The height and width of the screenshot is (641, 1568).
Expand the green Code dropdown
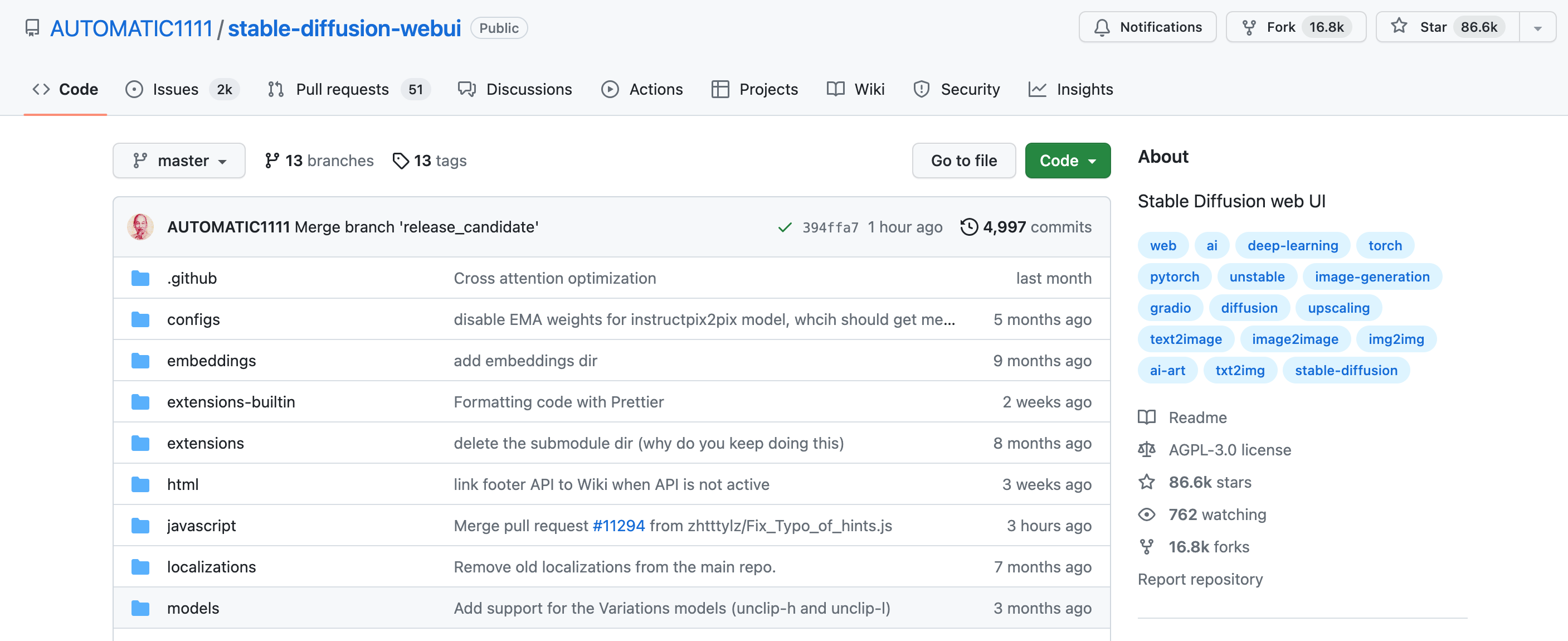point(1067,160)
